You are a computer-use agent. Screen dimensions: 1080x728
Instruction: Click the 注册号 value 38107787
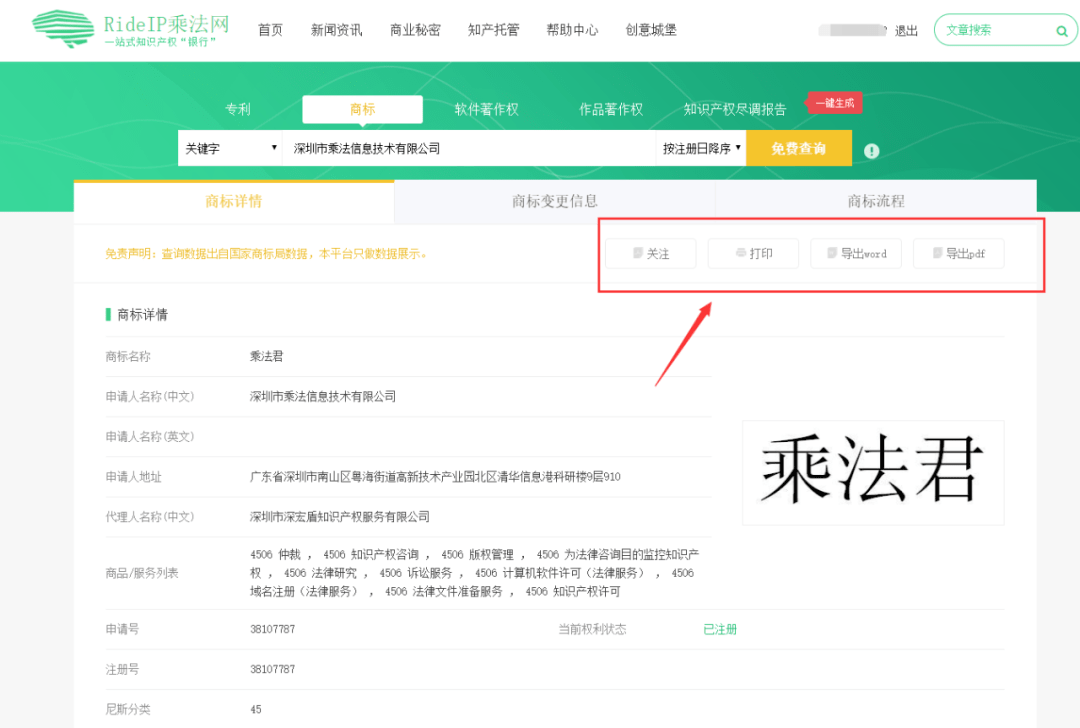coord(272,669)
